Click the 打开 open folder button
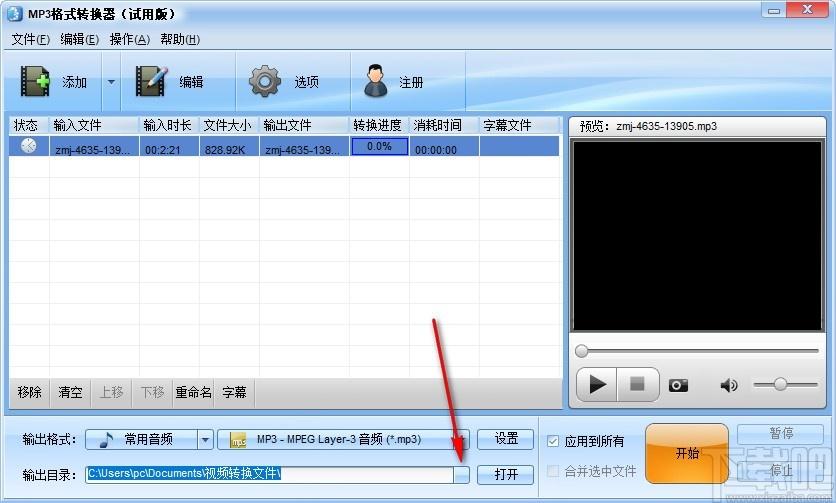The width and height of the screenshot is (836, 503). click(x=505, y=474)
